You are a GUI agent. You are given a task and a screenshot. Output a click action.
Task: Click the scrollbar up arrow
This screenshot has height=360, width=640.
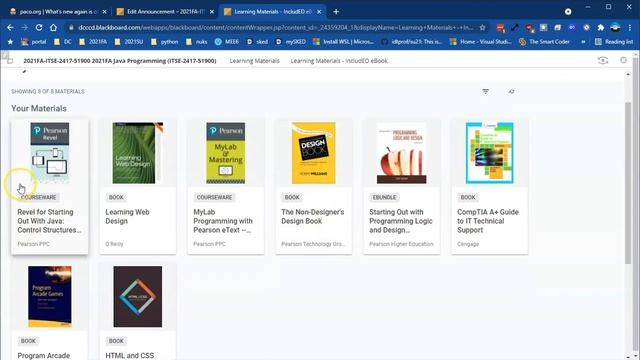coord(628,74)
